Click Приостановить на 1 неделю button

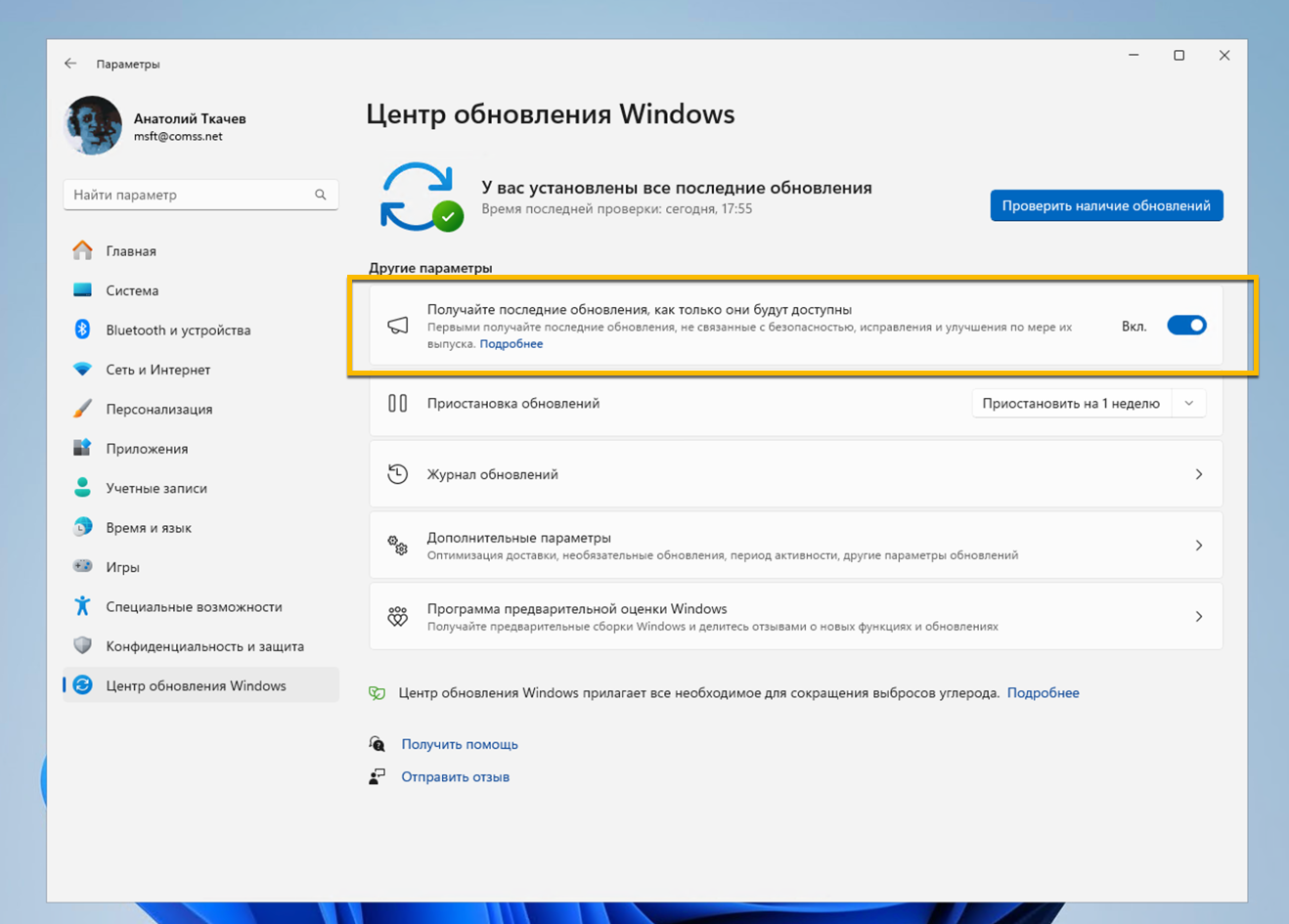(x=1071, y=403)
